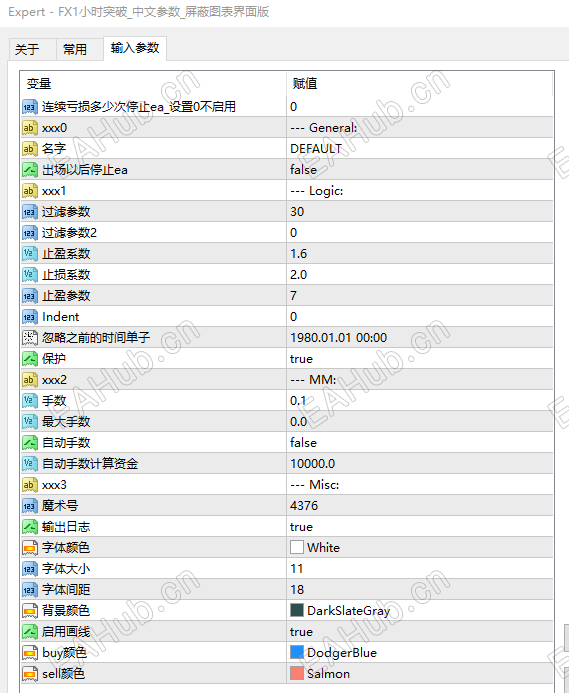Click the string icon beside 名字

pyautogui.click(x=30, y=149)
